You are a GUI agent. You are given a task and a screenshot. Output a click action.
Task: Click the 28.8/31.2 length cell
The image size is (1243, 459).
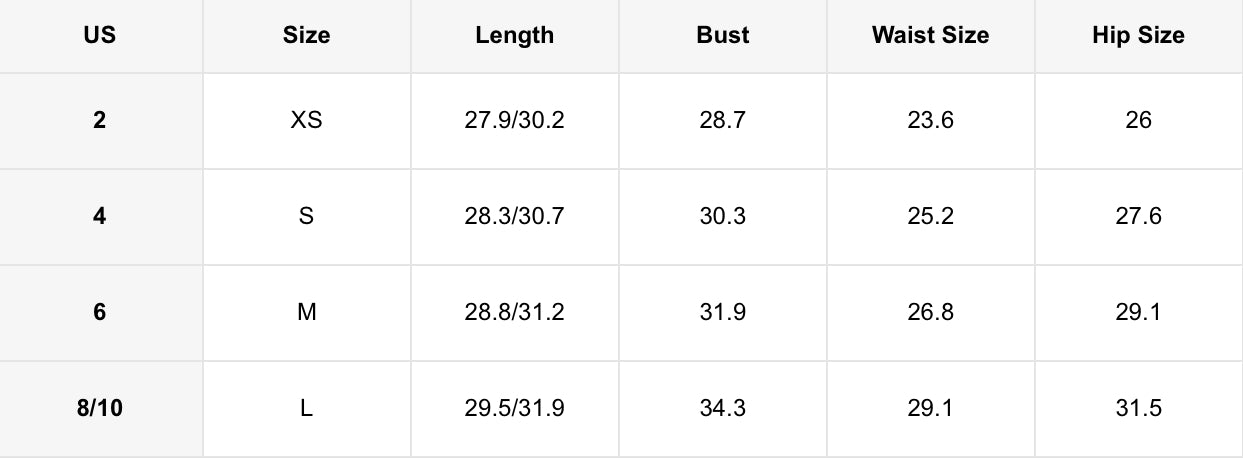(x=514, y=312)
